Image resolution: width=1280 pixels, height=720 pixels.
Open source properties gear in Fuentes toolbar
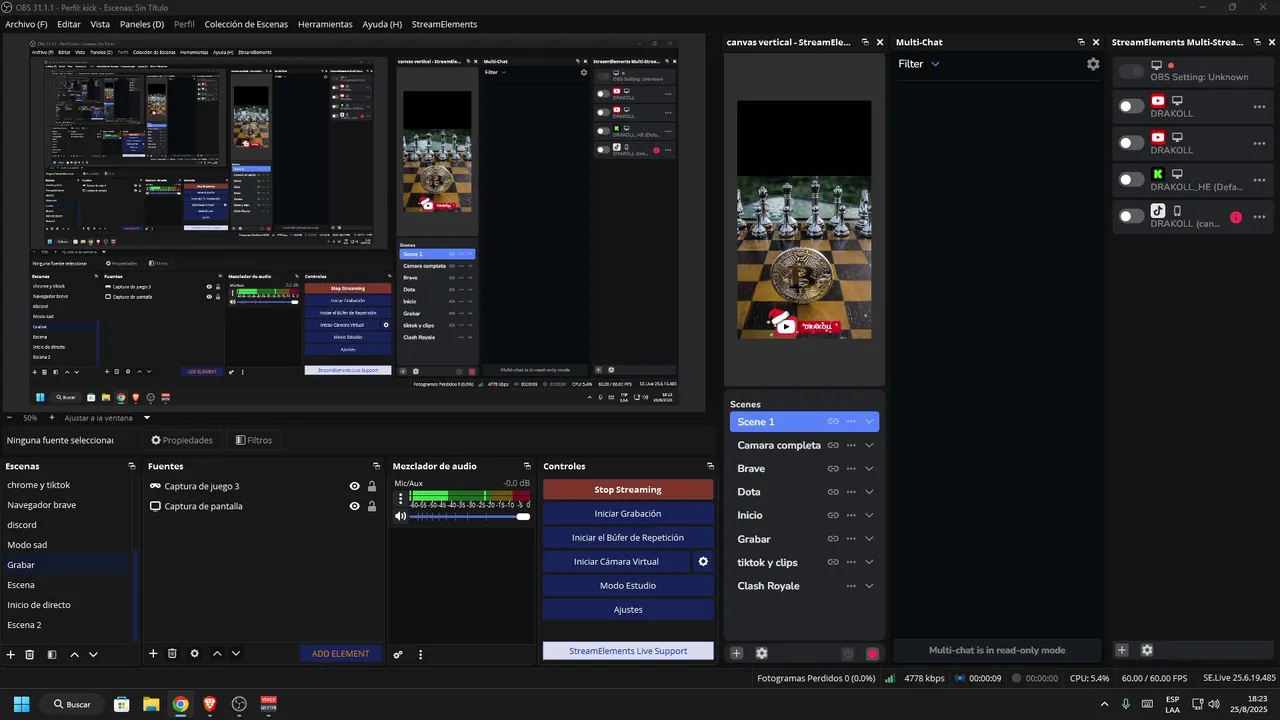click(x=195, y=653)
